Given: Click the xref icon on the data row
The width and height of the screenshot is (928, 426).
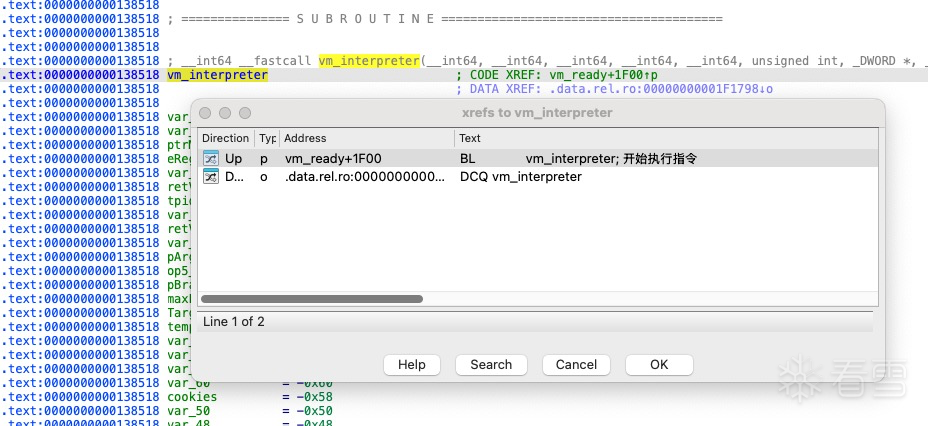Looking at the screenshot, I should pos(210,176).
